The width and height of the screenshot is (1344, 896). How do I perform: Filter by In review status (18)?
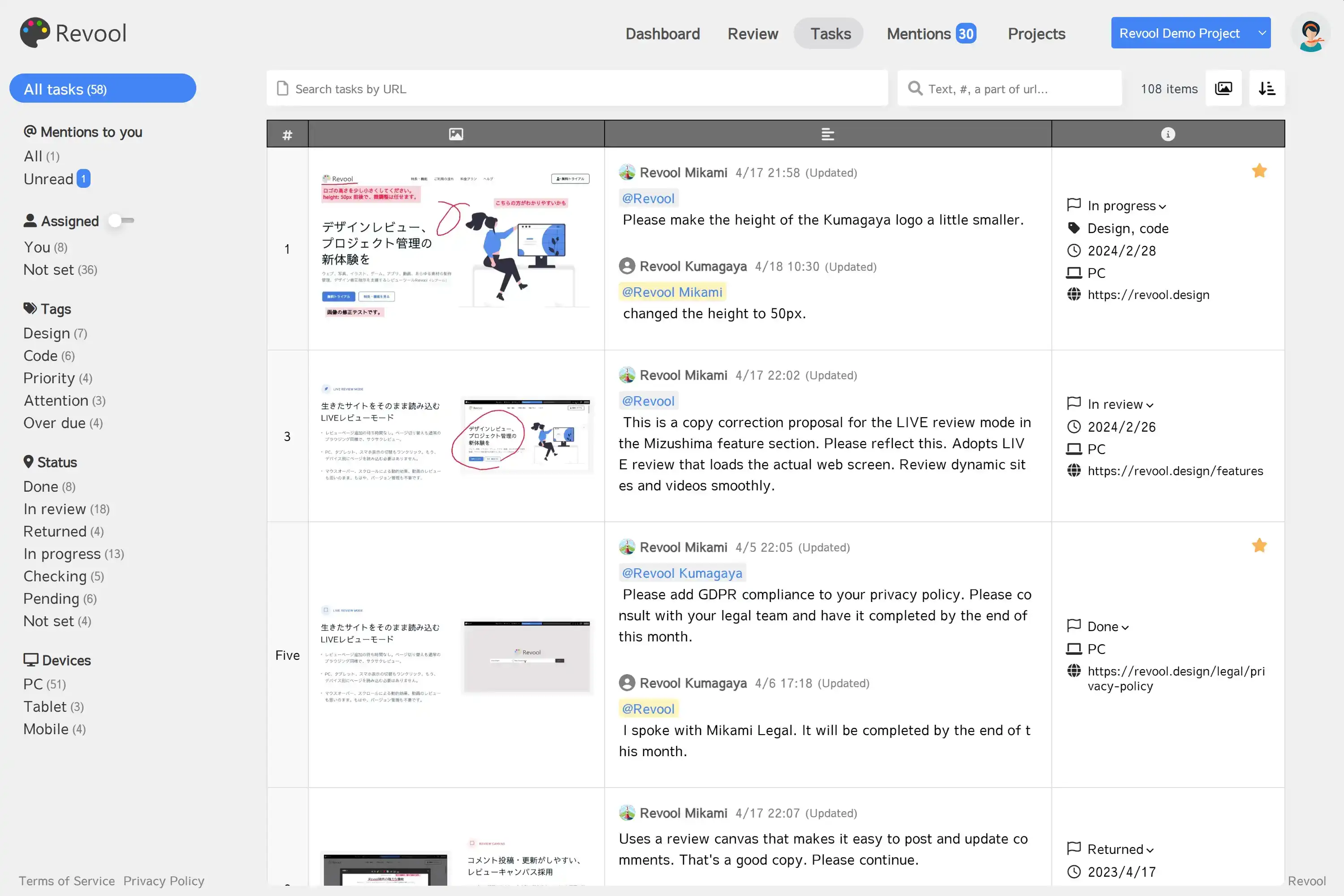point(66,509)
